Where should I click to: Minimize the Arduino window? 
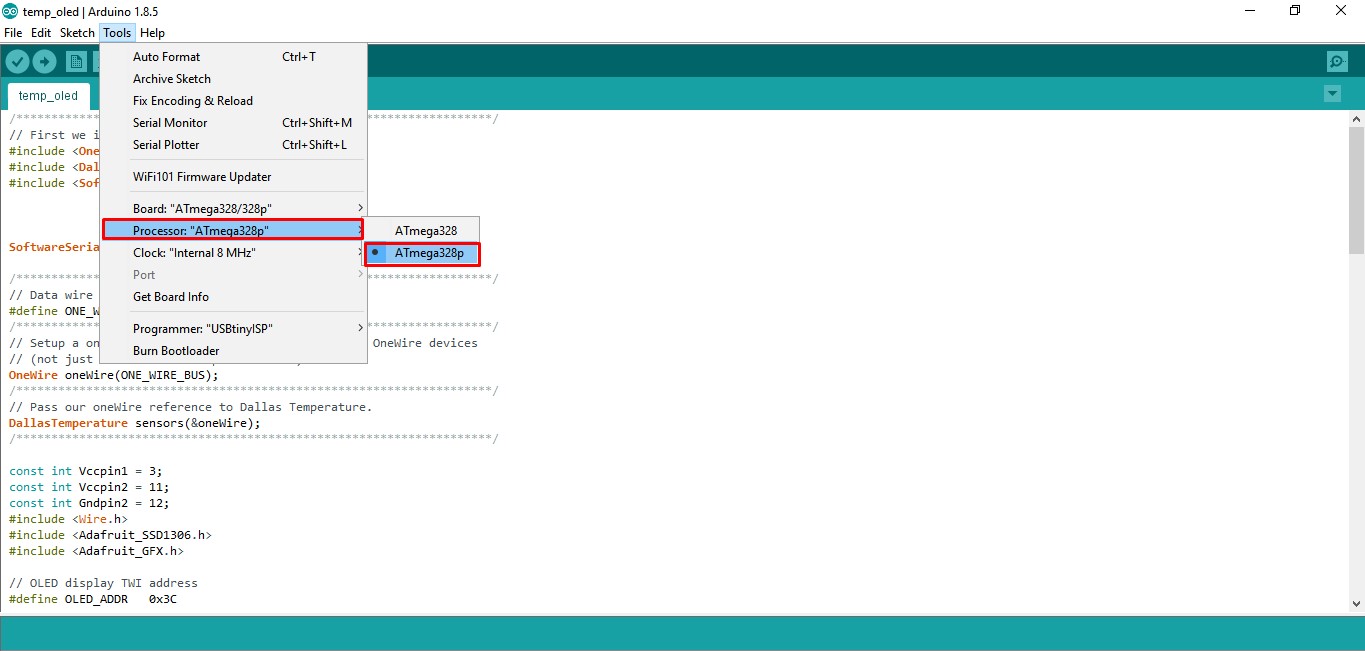click(x=1250, y=11)
